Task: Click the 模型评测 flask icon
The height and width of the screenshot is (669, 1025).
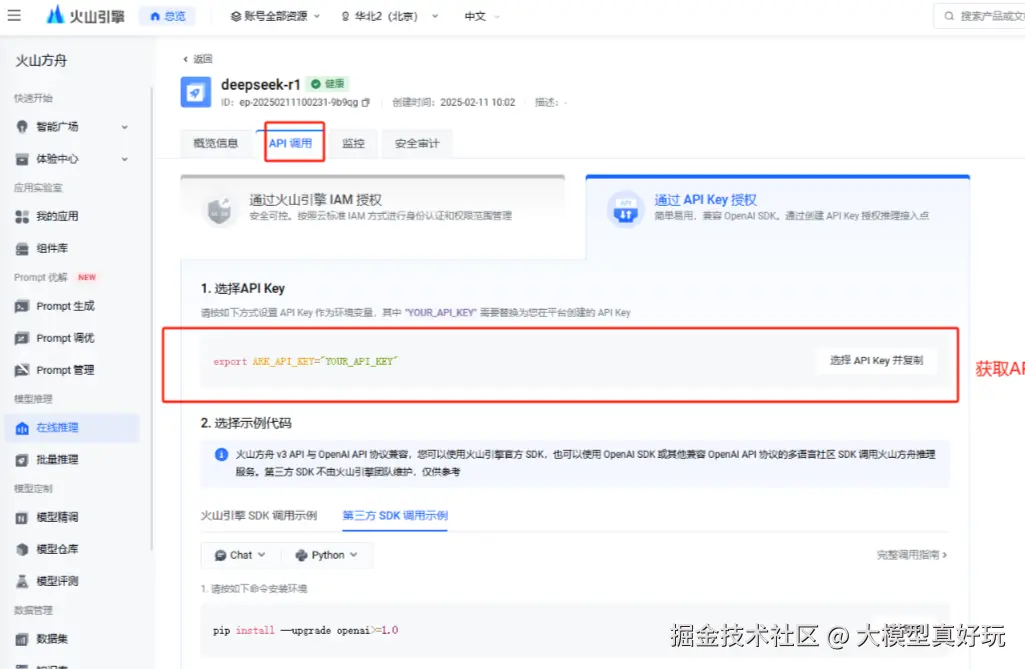Action: 22,581
